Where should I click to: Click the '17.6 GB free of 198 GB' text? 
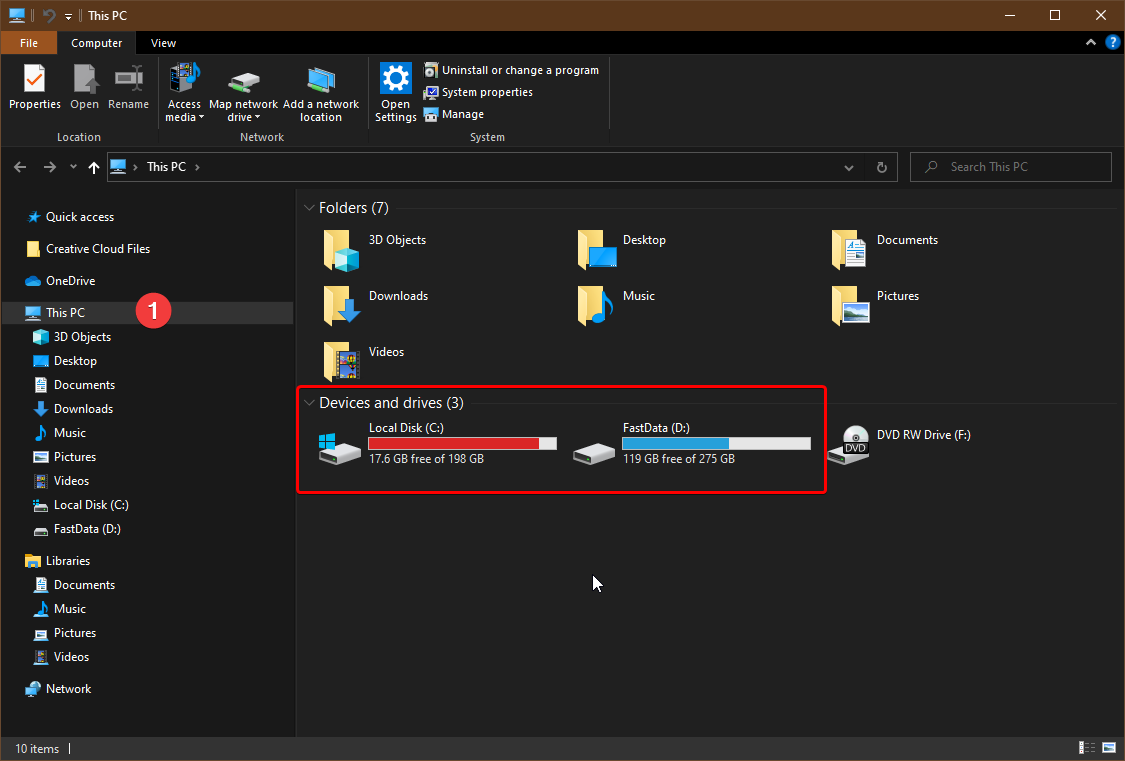click(426, 459)
